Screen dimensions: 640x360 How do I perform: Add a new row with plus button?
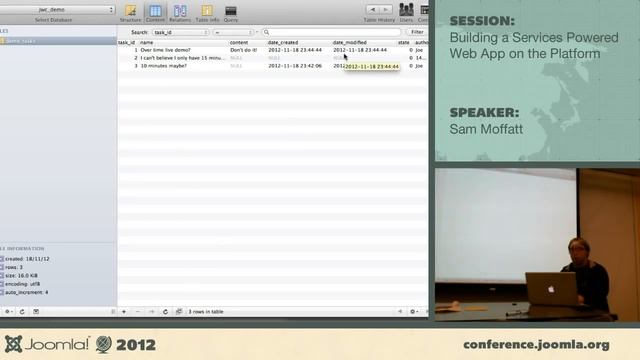[x=124, y=311]
